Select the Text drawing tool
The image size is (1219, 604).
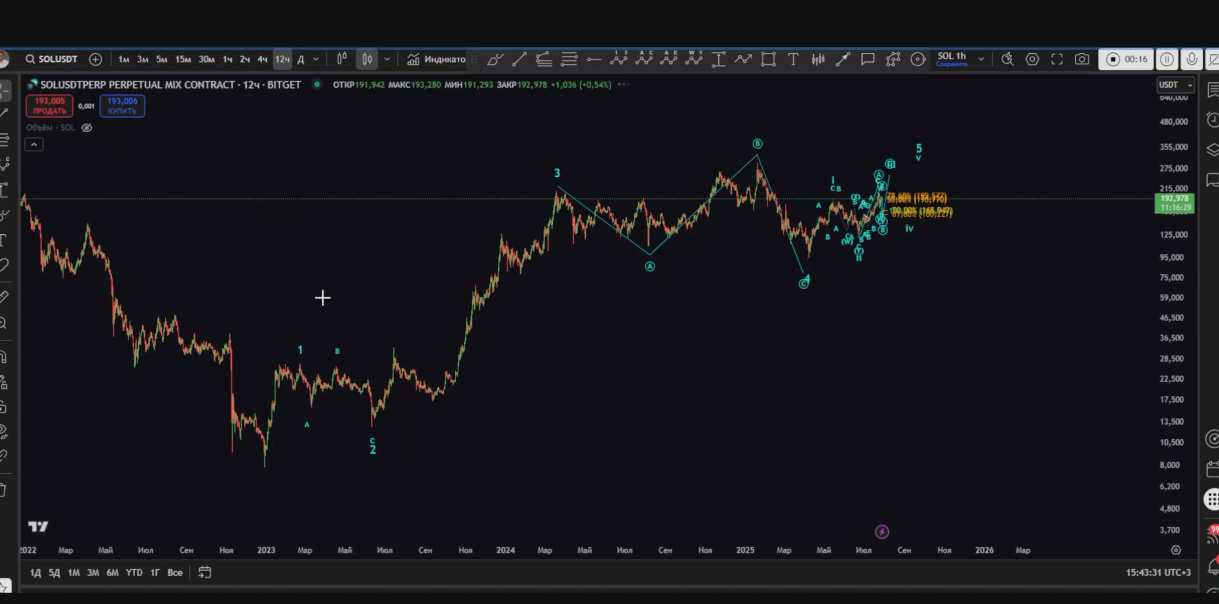(x=793, y=59)
